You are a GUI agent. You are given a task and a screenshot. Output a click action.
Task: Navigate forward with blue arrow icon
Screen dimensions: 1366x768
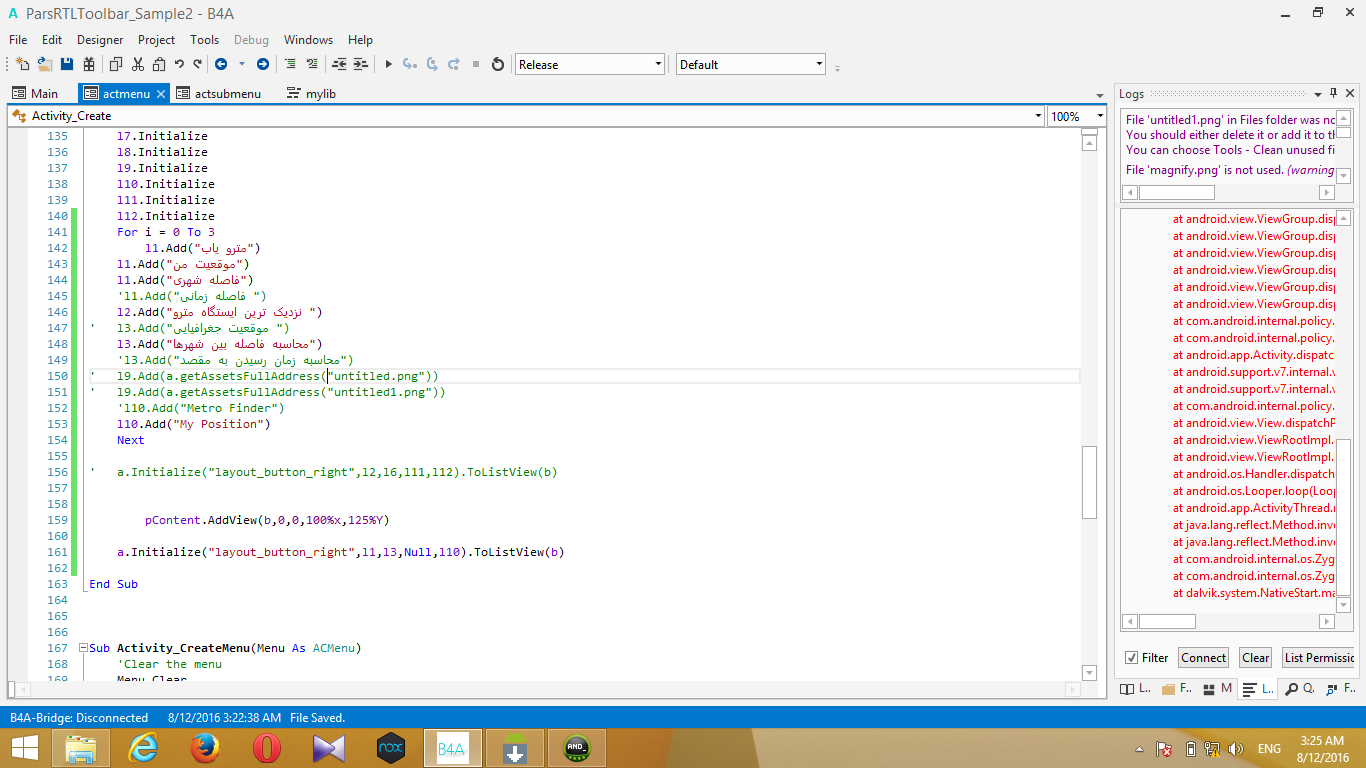click(263, 64)
